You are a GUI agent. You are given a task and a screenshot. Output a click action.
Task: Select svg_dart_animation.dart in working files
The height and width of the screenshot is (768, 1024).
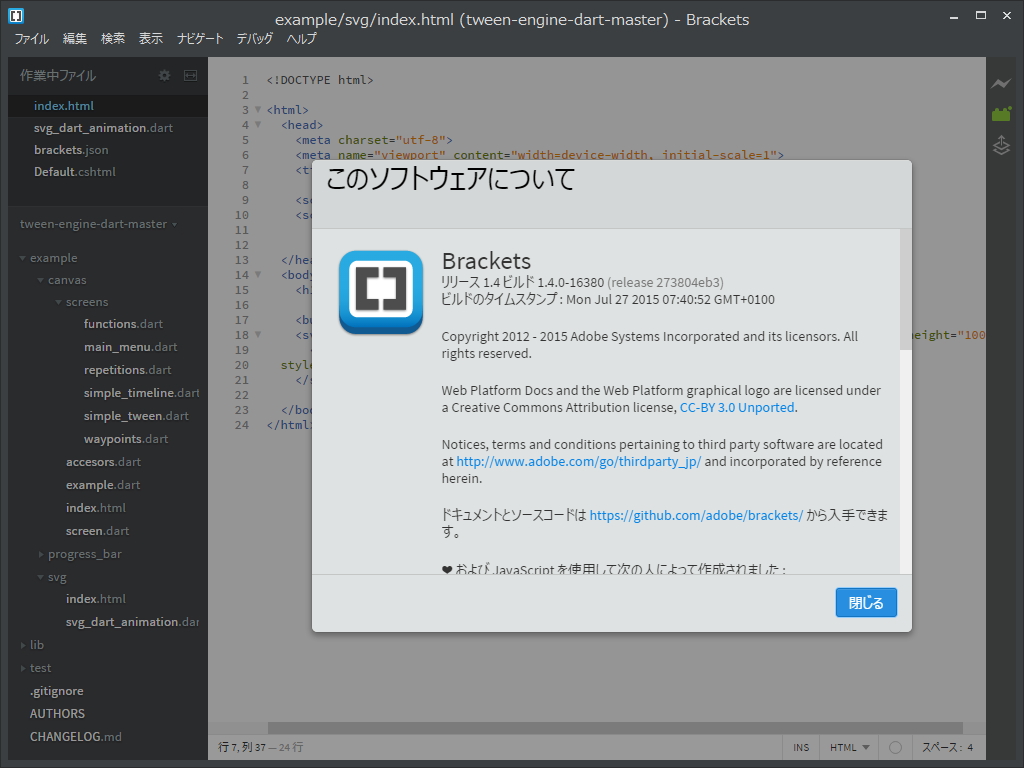click(x=101, y=128)
